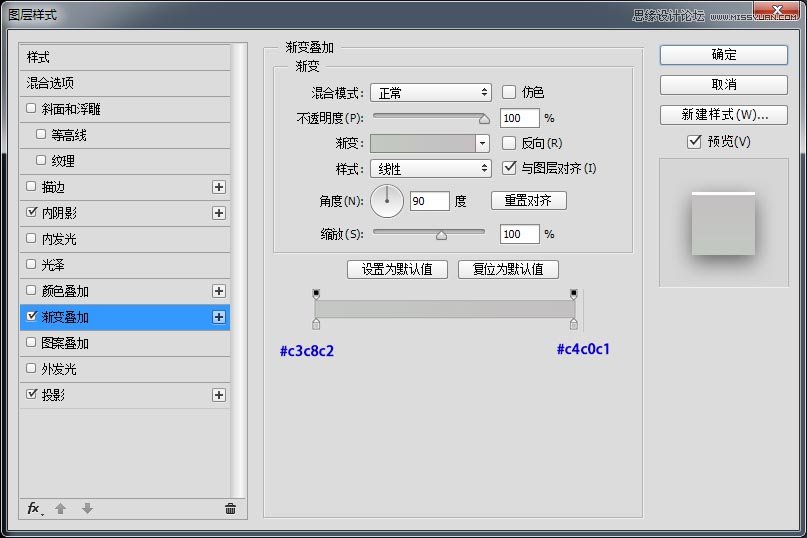The height and width of the screenshot is (538, 807).
Task: Uncheck the 投影 checkbox
Action: coord(31,394)
